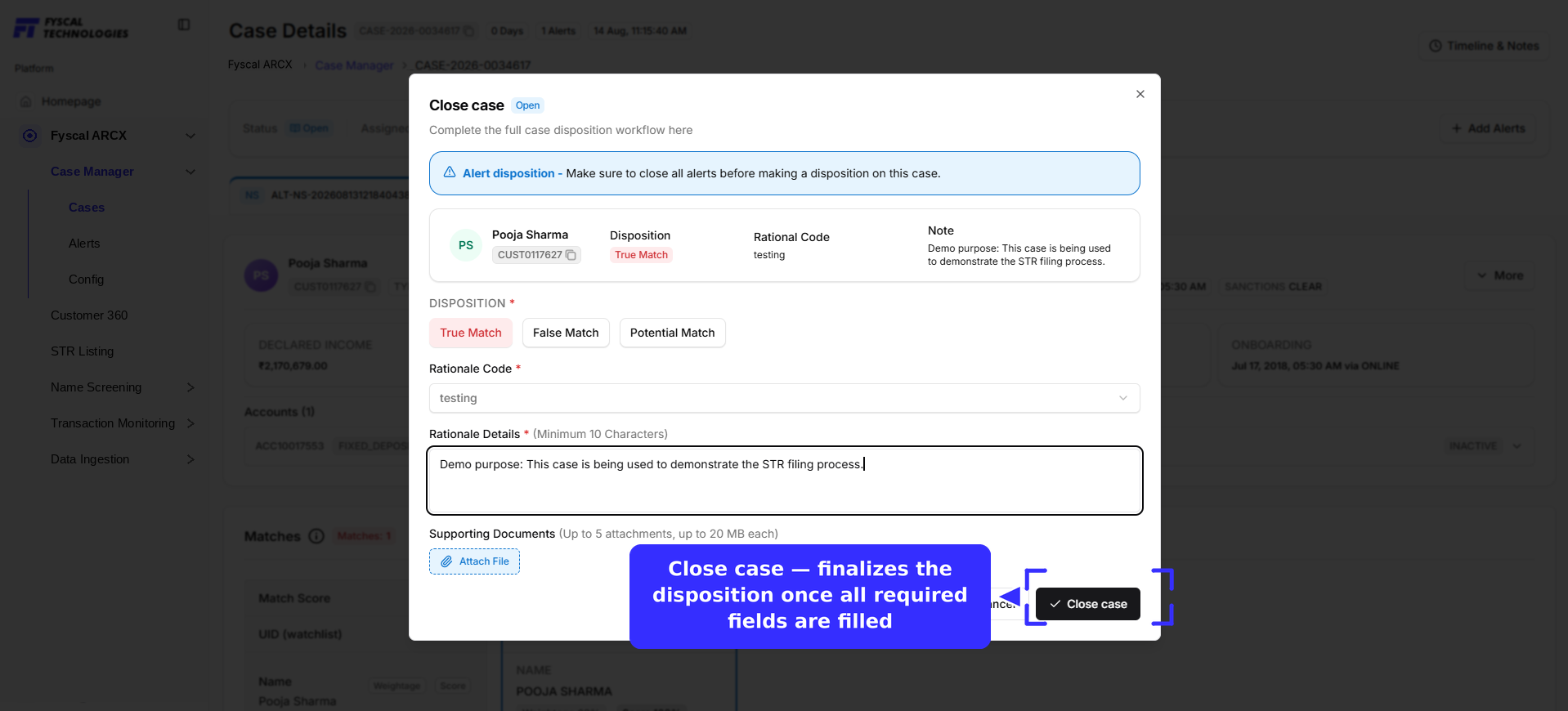1568x711 pixels.
Task: Click the paperclip icon on Attach File
Action: [x=446, y=561]
